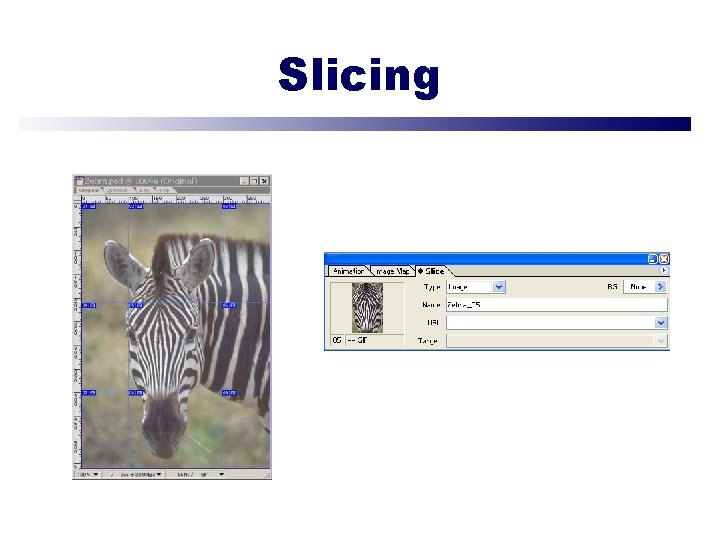Click the zebra slice preview thumbnail
The width and height of the screenshot is (720, 540).
coord(367,308)
